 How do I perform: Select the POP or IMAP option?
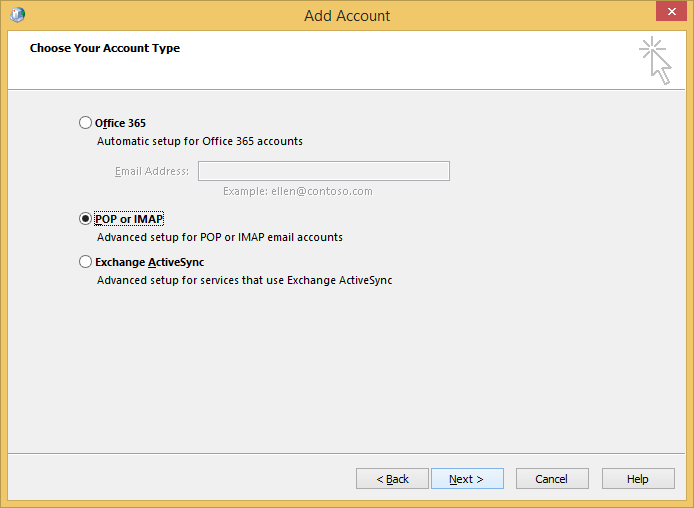(85, 219)
